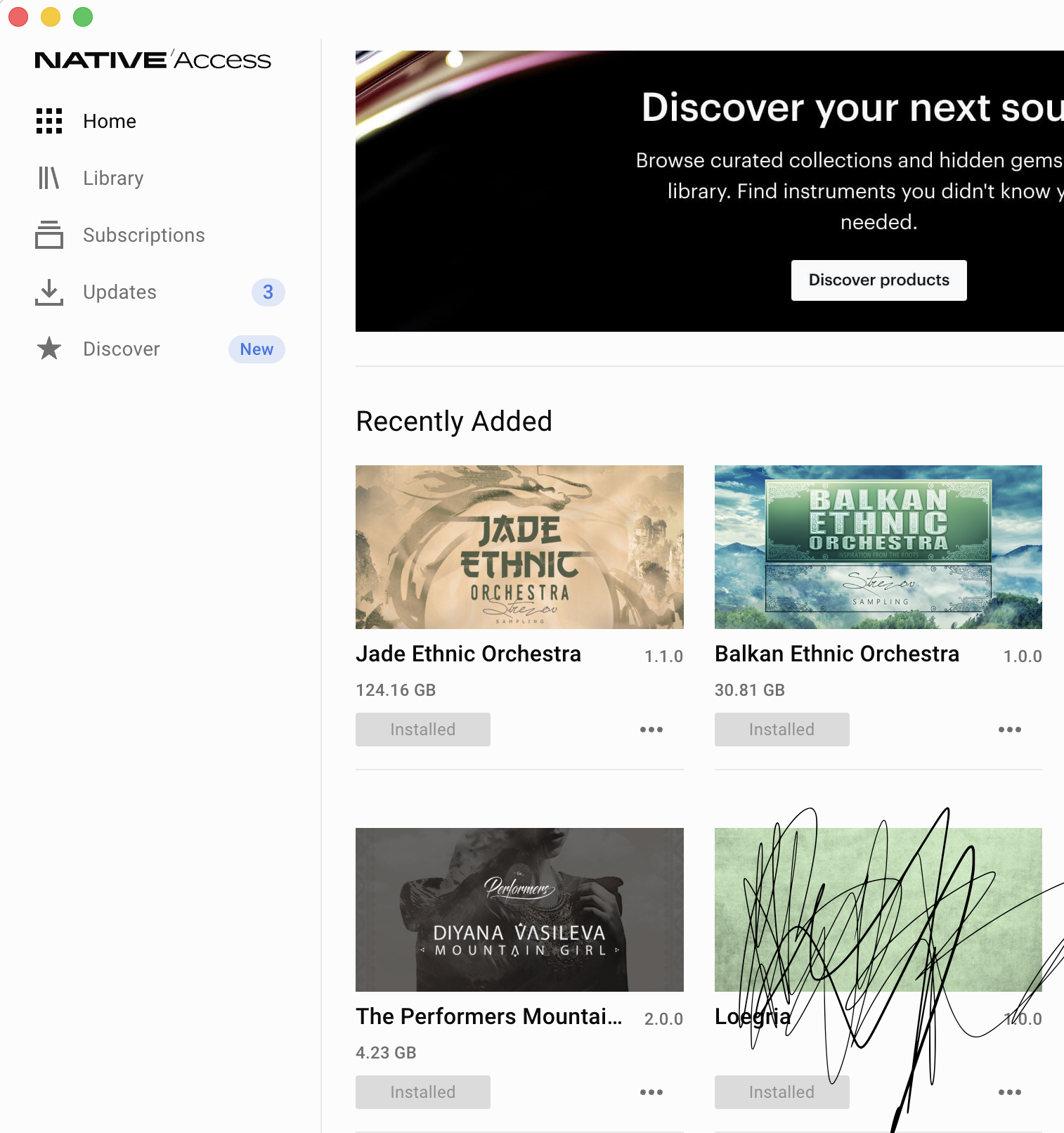1064x1133 pixels.
Task: Open the Diyana Vasileva Mountain Girl thumbnail
Action: (x=519, y=909)
